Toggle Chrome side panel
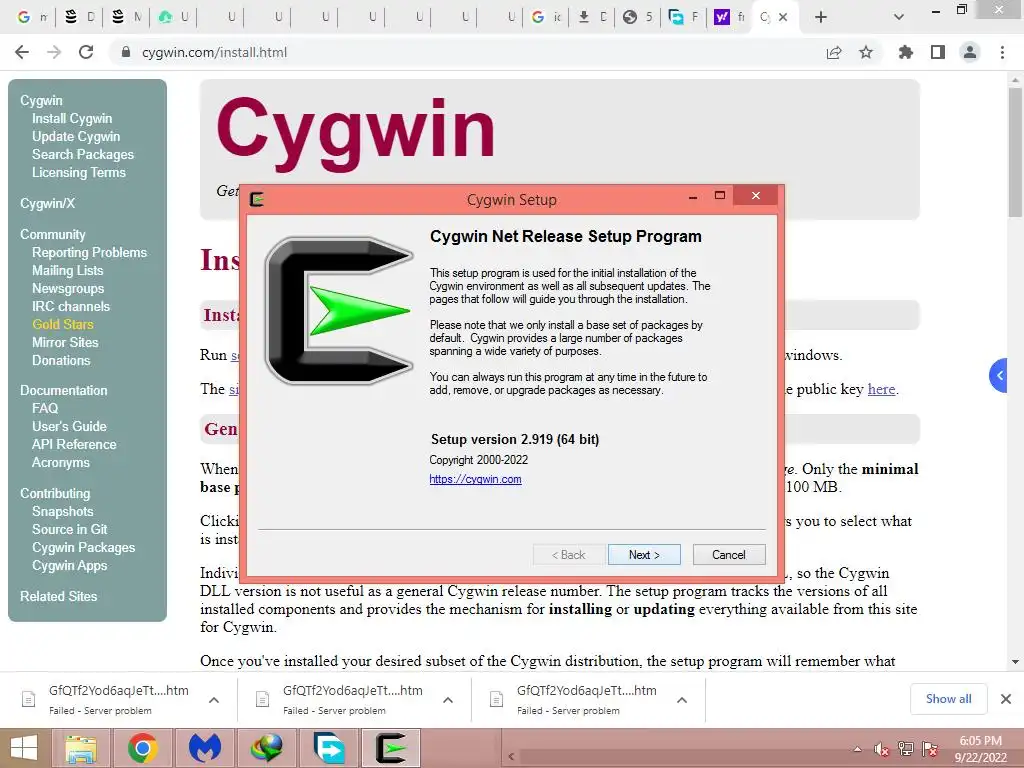The image size is (1024, 768). (938, 52)
